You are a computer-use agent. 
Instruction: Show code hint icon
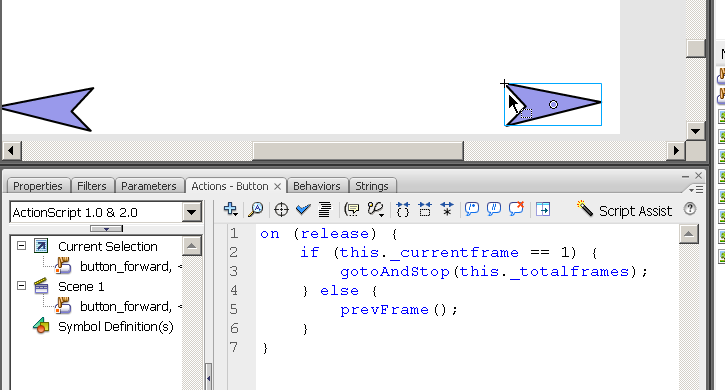352,210
